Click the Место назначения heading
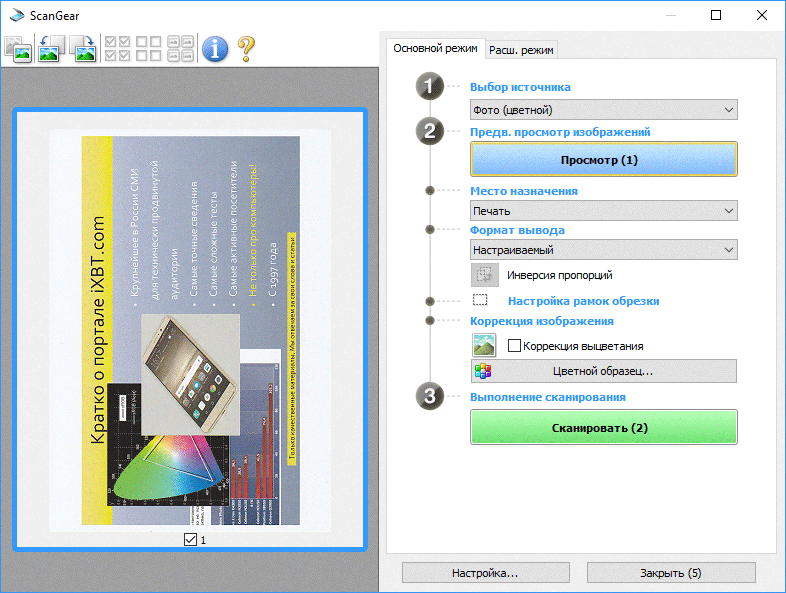The width and height of the screenshot is (786, 593). click(x=523, y=191)
